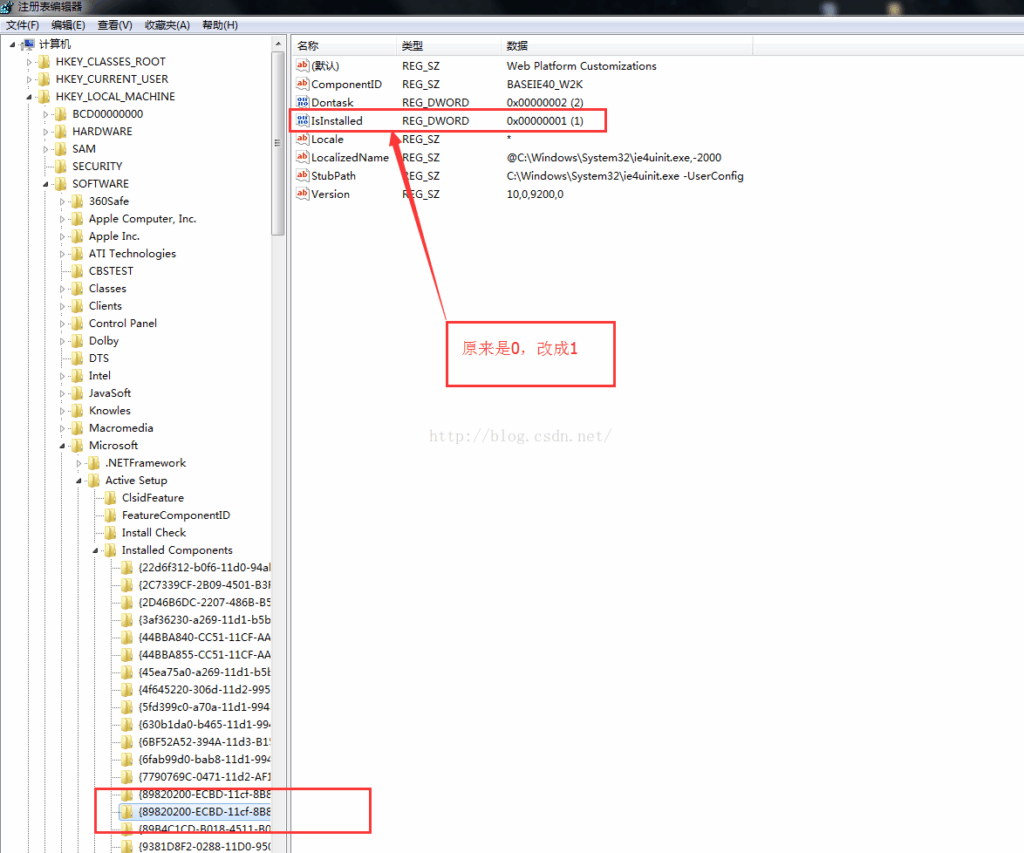The image size is (1024, 853).
Task: Select the LocalizedName value icon
Action: point(303,158)
